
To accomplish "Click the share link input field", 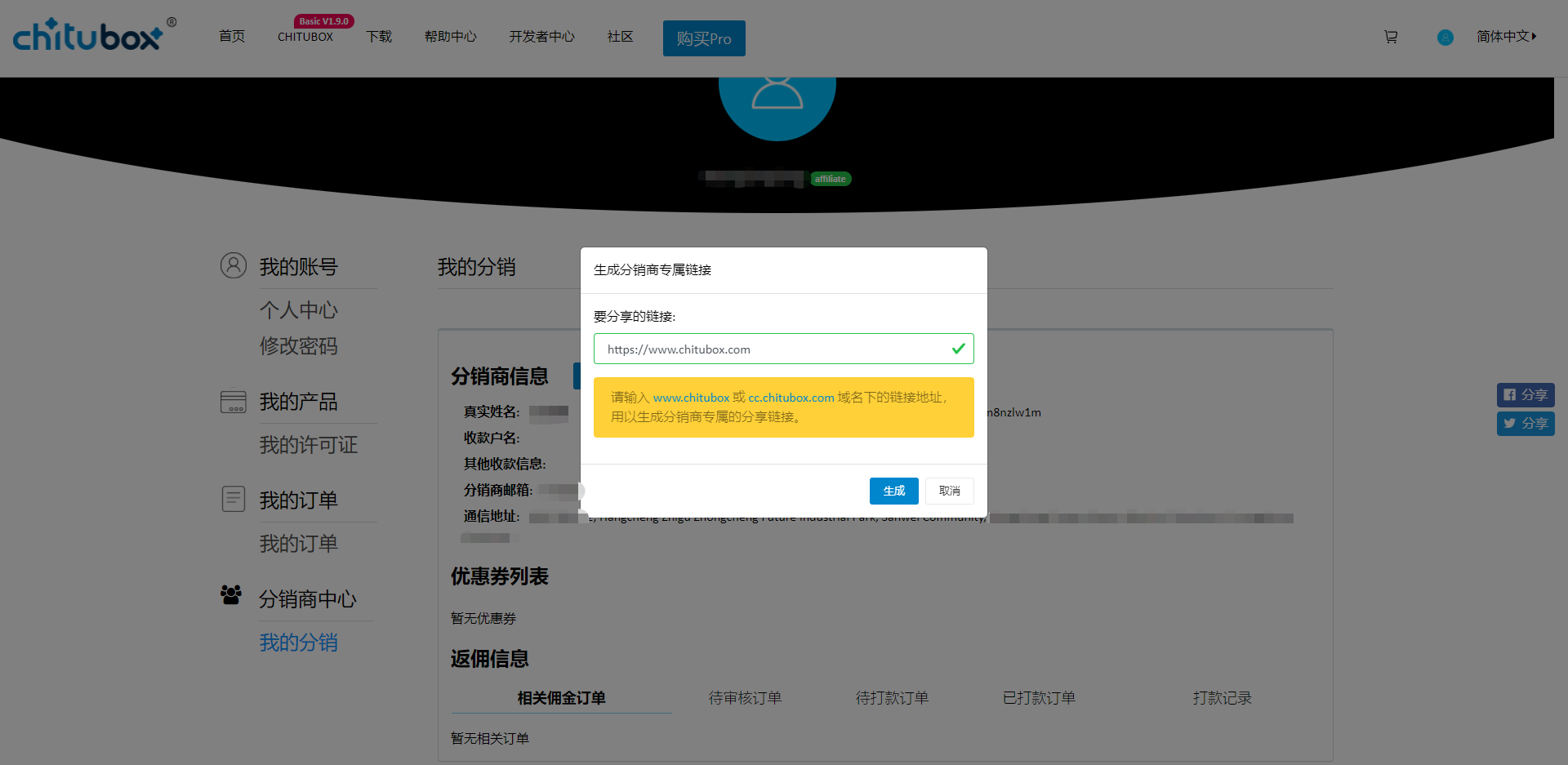I will coord(784,349).
